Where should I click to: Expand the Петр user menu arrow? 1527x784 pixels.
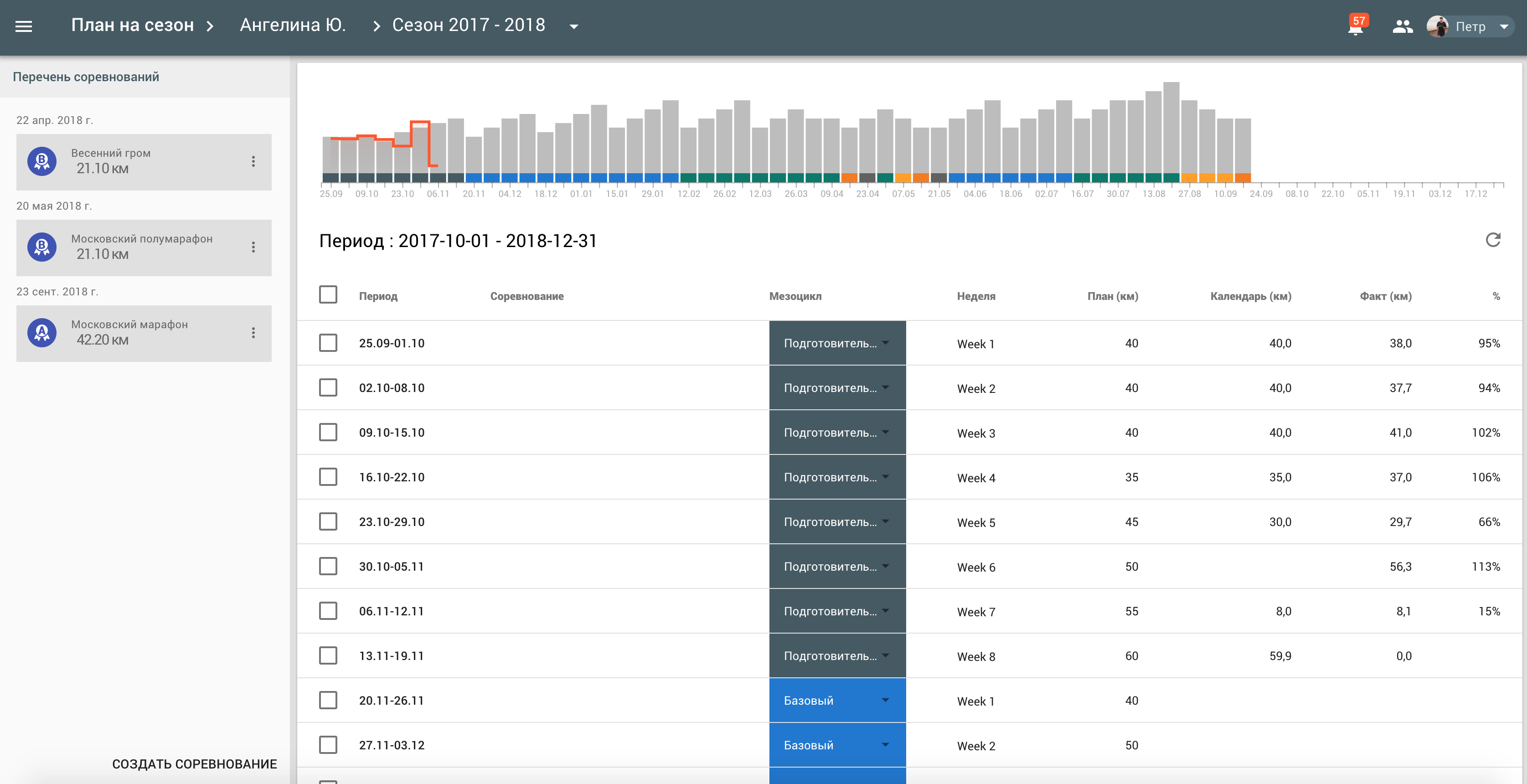[1504, 27]
